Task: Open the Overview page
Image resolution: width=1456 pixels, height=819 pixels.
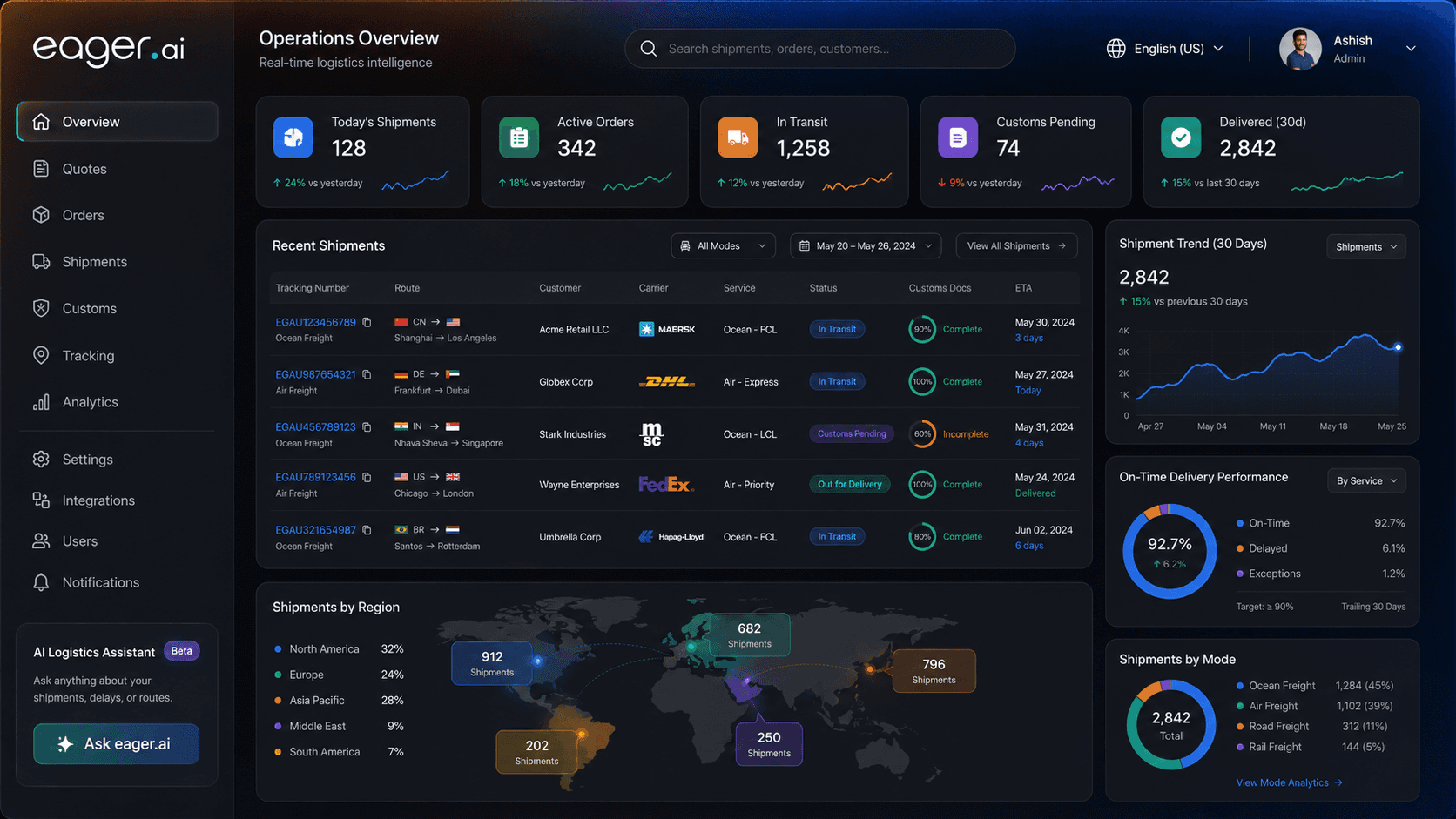Action: click(x=117, y=122)
